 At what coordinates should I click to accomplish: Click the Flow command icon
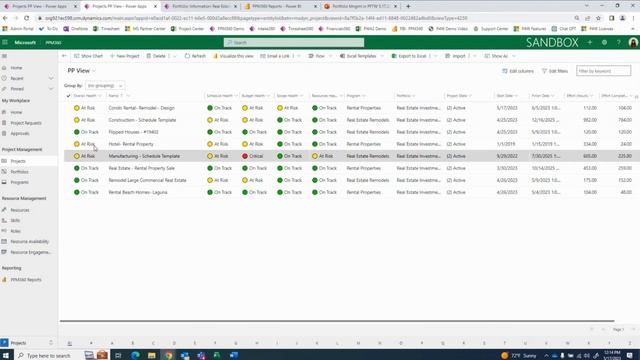[x=311, y=56]
